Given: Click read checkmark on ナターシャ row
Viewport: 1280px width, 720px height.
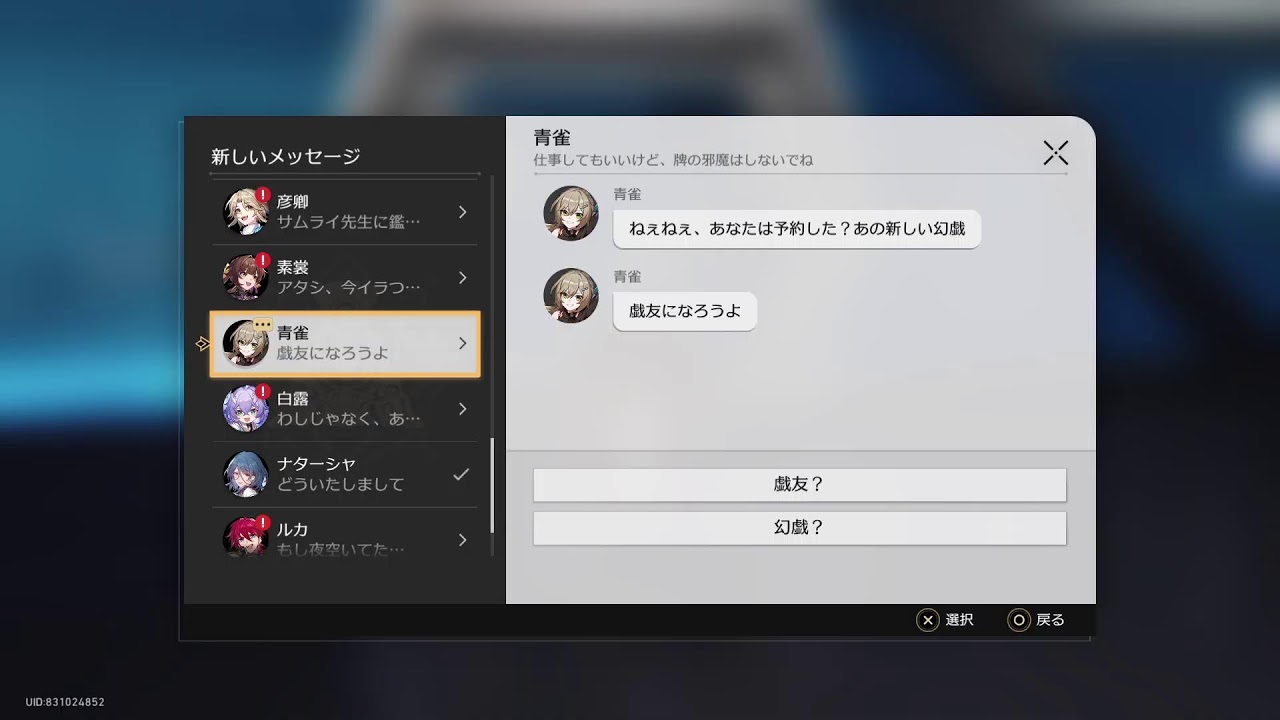Looking at the screenshot, I should point(461,474).
